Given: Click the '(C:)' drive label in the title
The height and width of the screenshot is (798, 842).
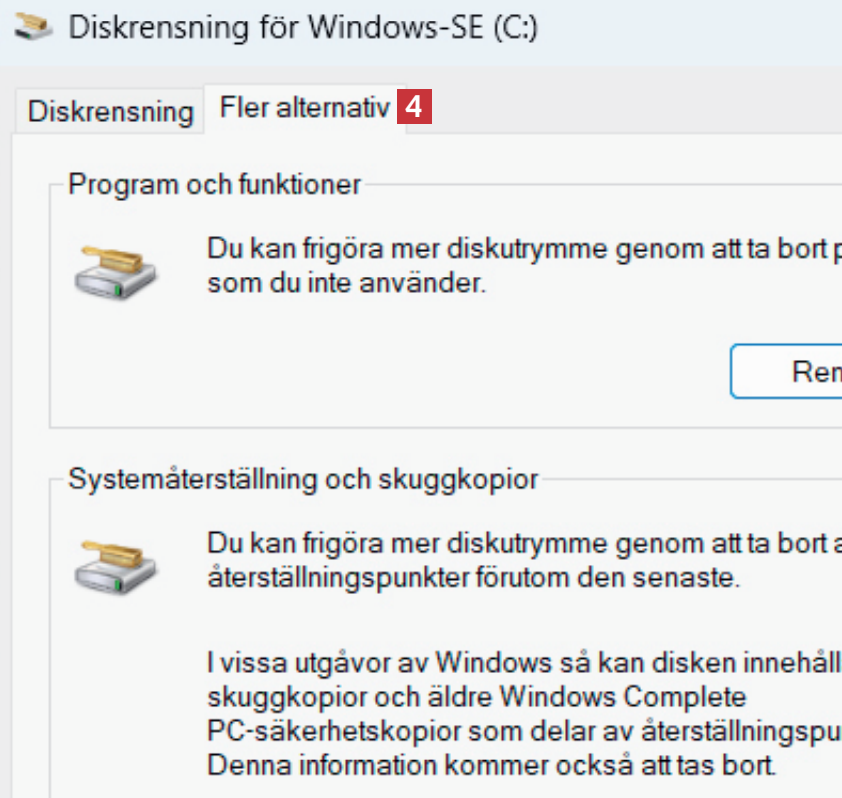Looking at the screenshot, I should [516, 27].
